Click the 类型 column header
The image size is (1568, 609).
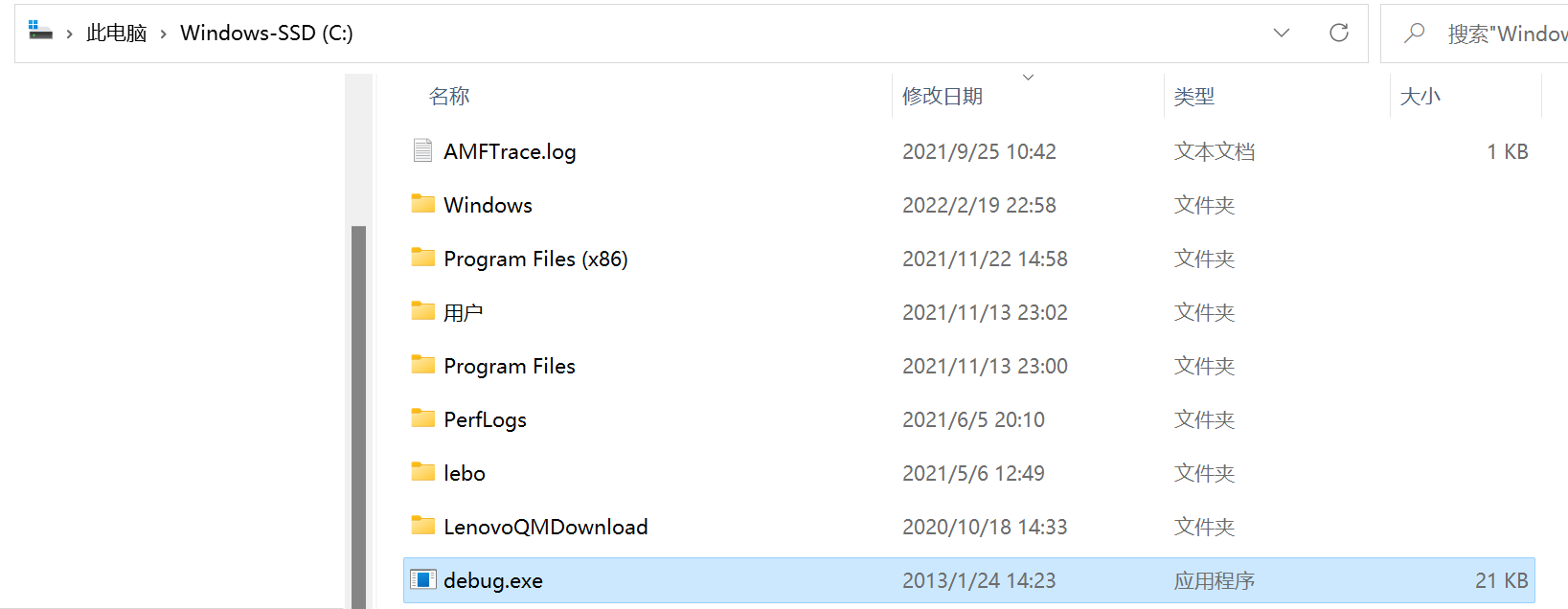pos(1194,95)
